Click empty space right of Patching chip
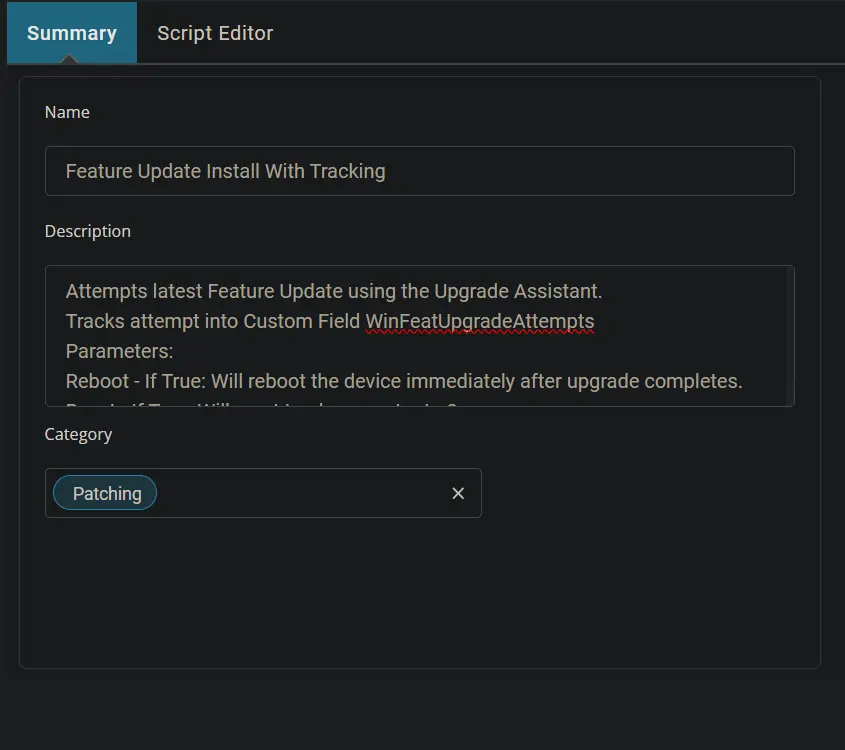The height and width of the screenshot is (750, 845). pyautogui.click(x=302, y=493)
